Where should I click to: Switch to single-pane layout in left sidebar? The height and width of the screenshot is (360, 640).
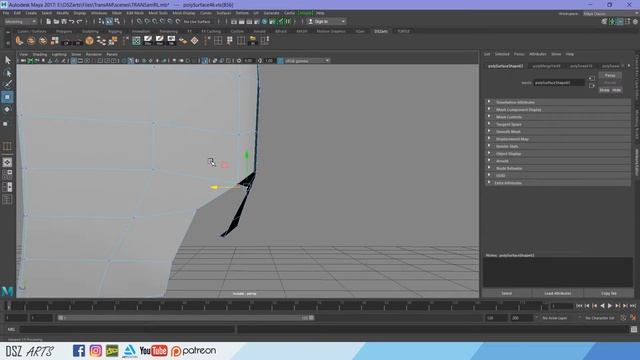click(7, 162)
